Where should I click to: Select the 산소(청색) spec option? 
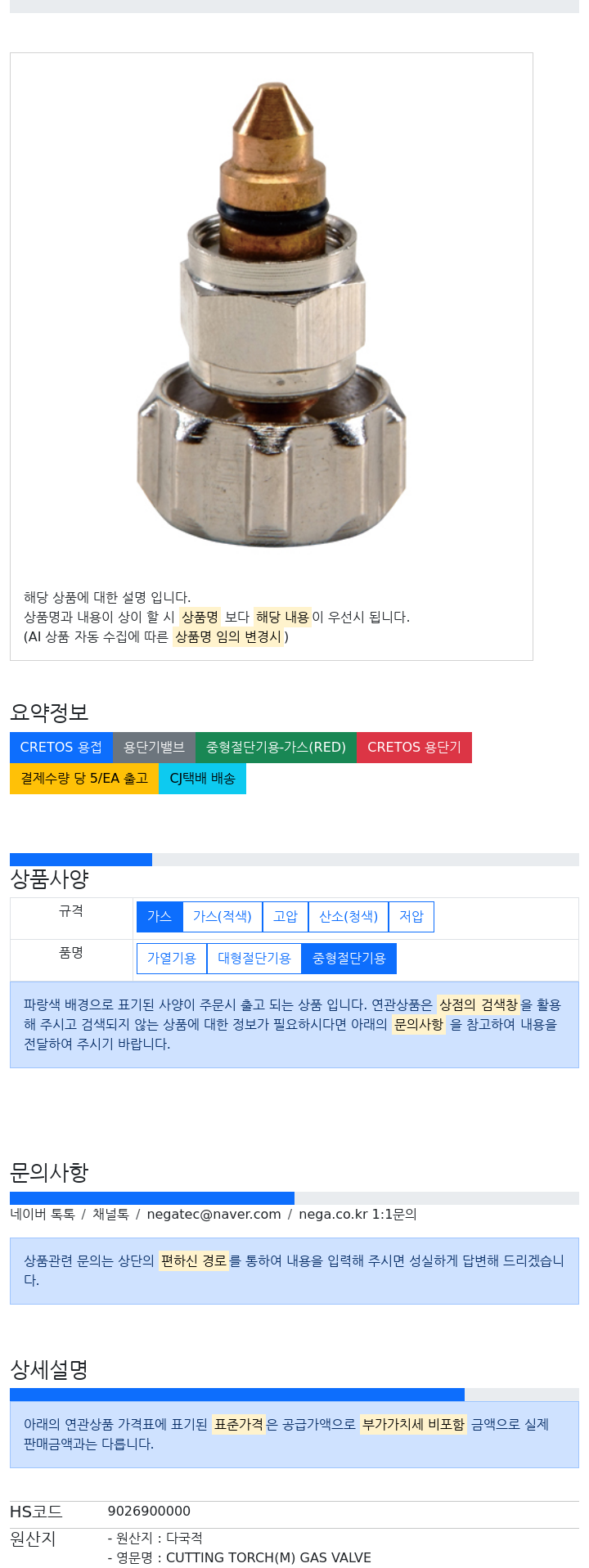point(348,917)
